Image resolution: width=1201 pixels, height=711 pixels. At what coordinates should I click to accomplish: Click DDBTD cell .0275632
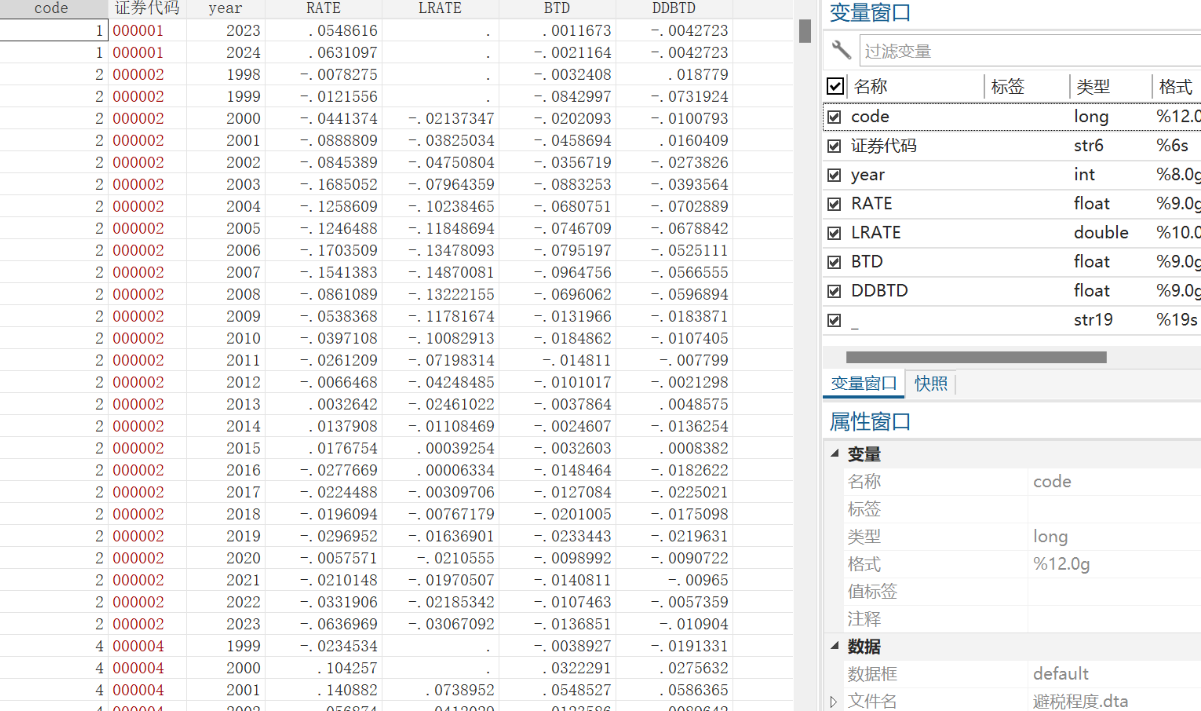(x=674, y=669)
